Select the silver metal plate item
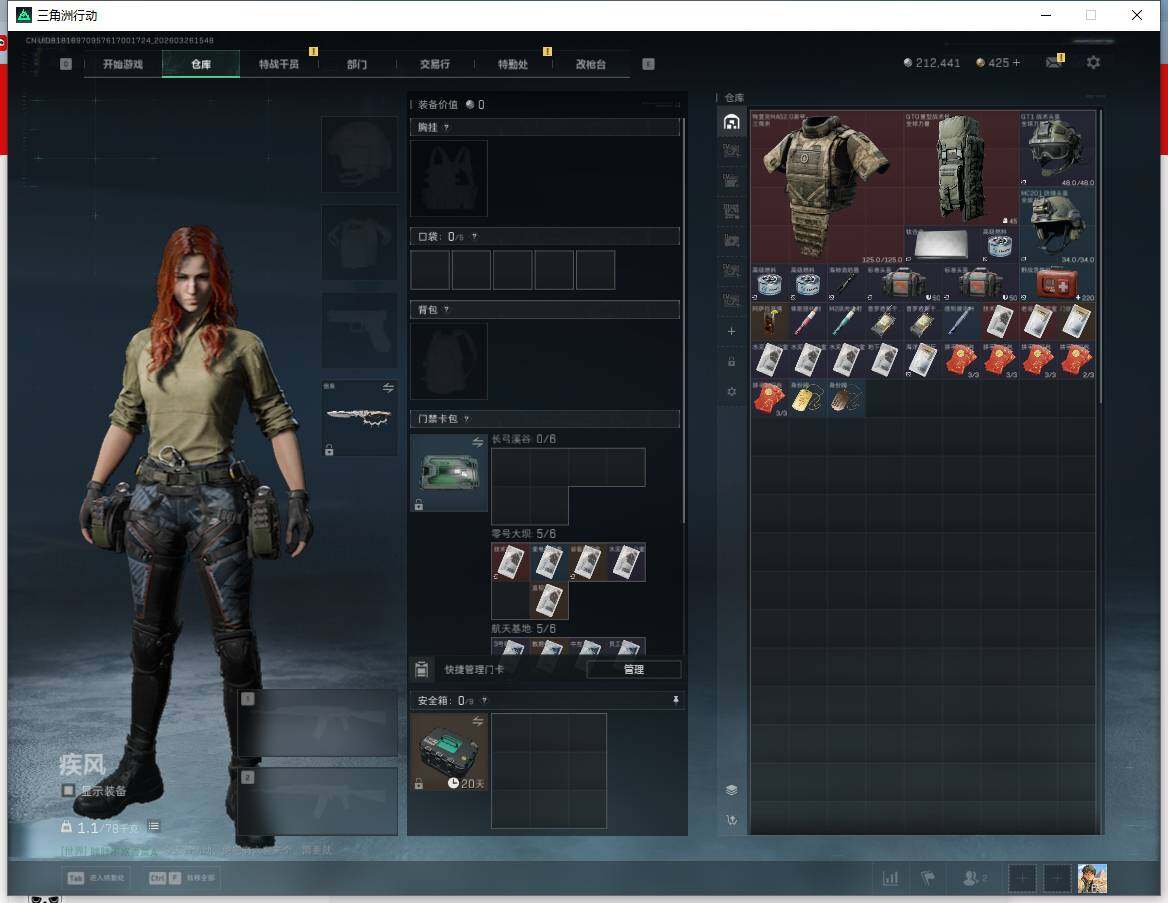The image size is (1168, 903). coord(942,245)
